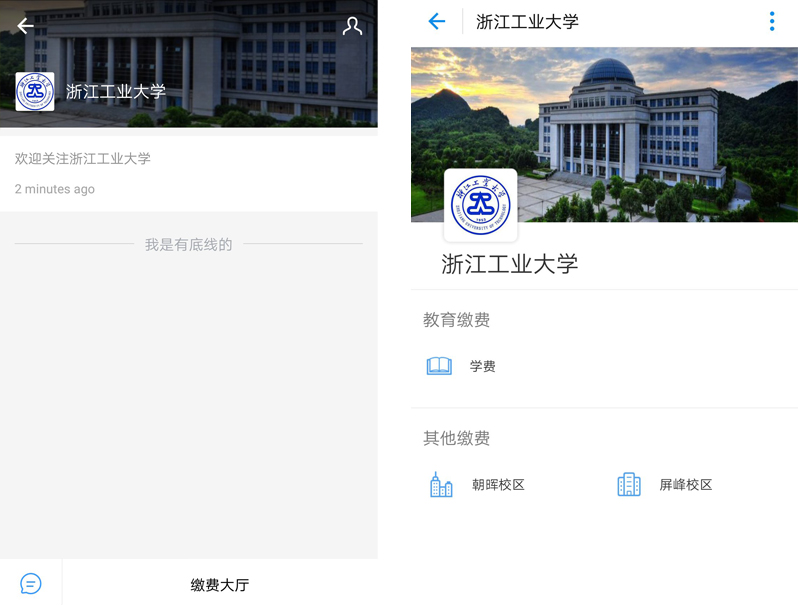Click the 教育缴费 section header
Image resolution: width=798 pixels, height=605 pixels.
[456, 320]
